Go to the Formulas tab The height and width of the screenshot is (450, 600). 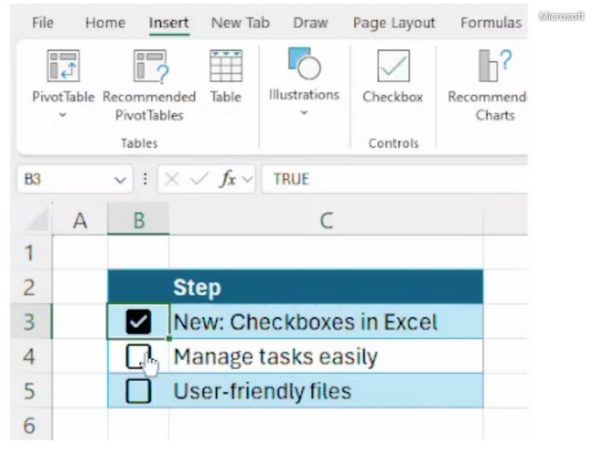(491, 23)
